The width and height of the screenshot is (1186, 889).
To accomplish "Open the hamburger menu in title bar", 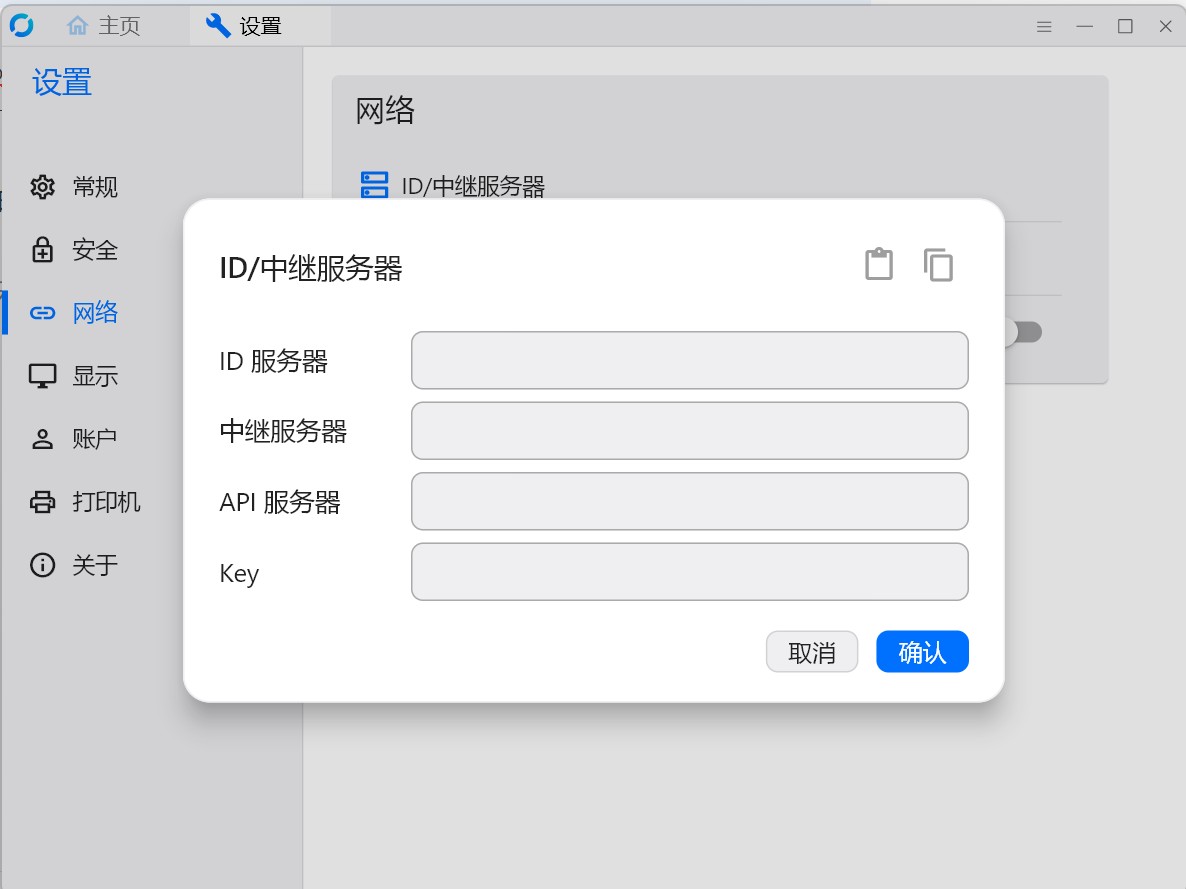I will click(1044, 26).
